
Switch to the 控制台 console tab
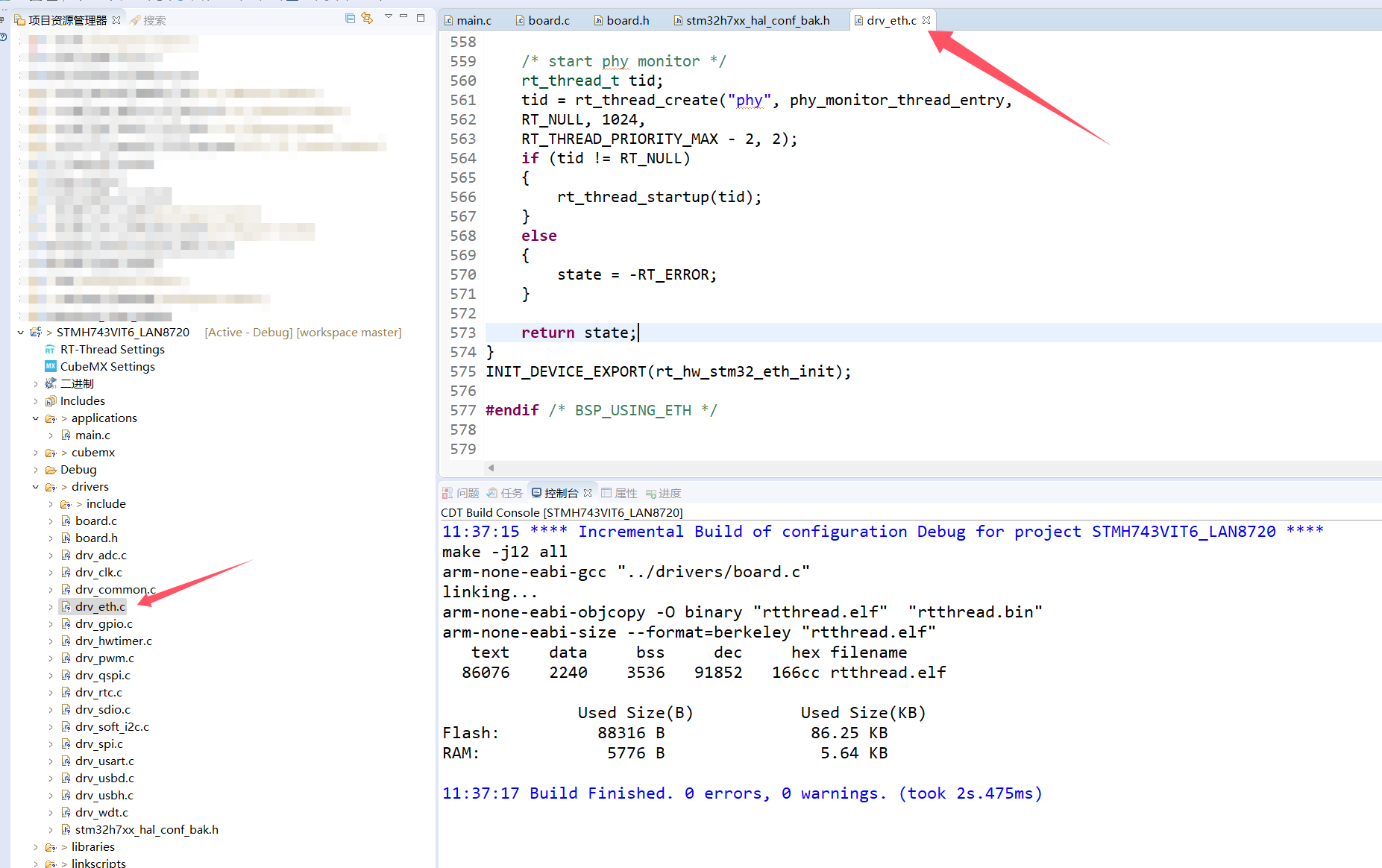point(558,492)
